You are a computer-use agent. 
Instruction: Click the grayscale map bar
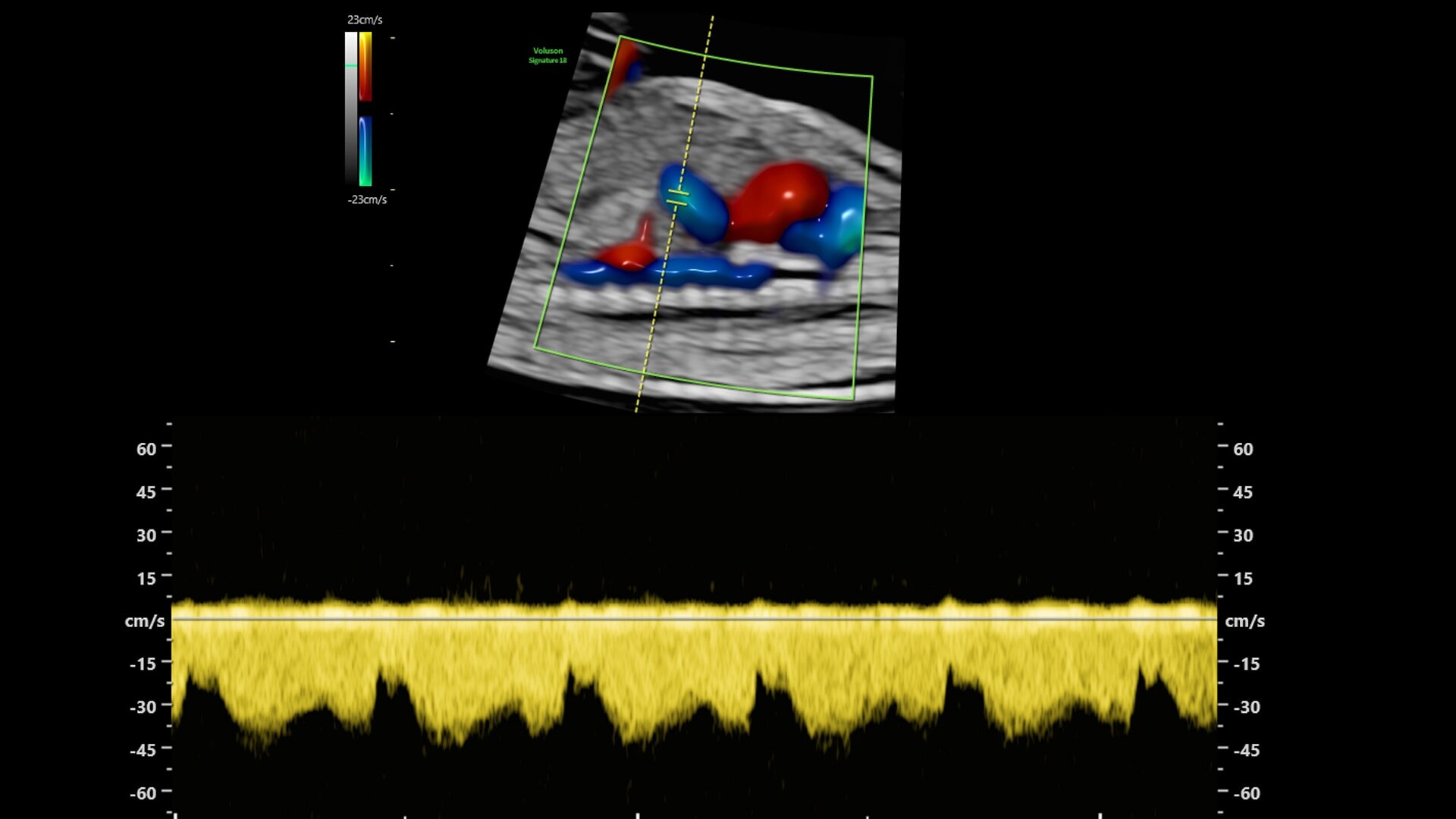pos(351,121)
